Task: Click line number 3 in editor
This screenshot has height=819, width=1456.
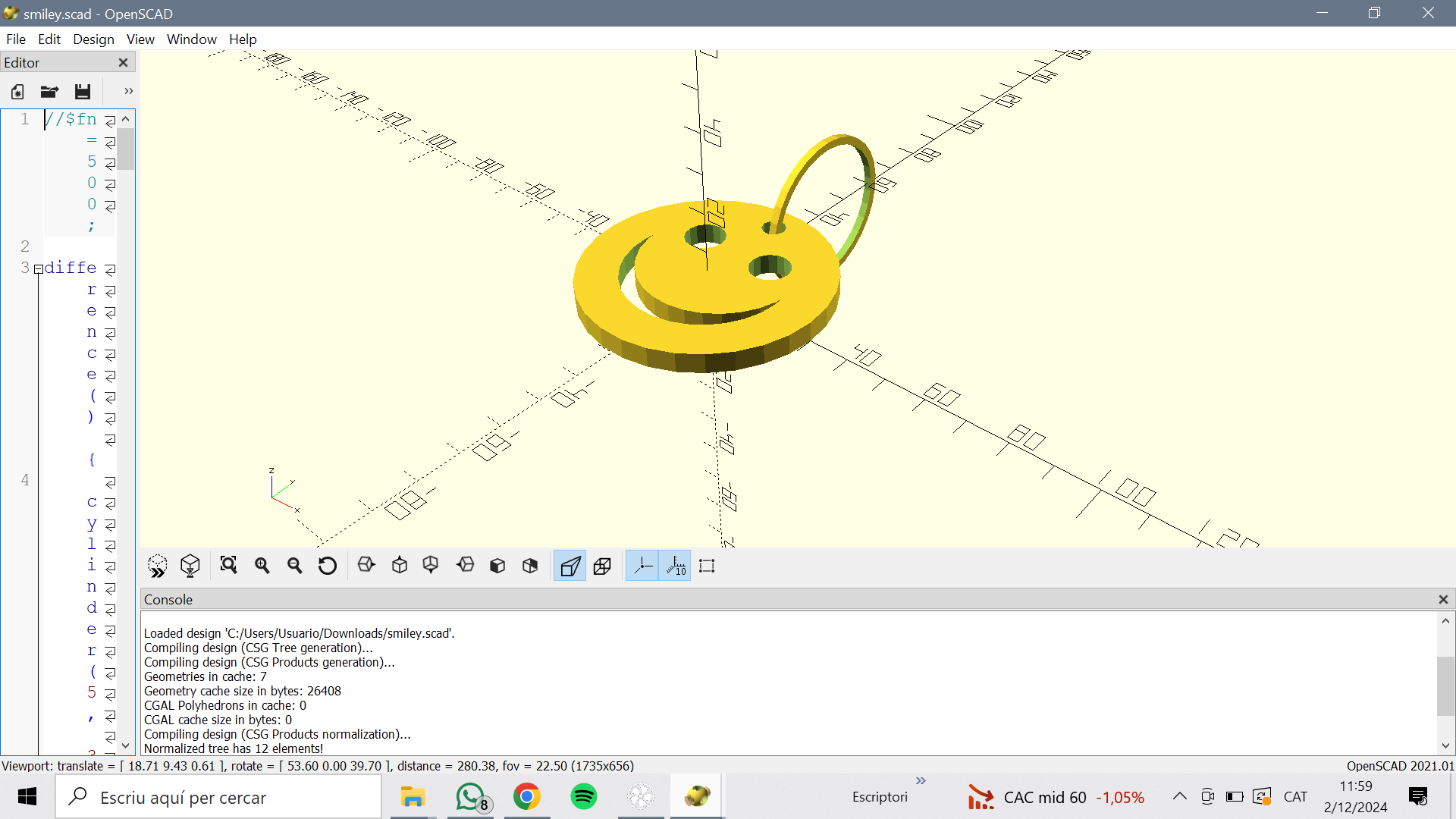Action: 25,268
